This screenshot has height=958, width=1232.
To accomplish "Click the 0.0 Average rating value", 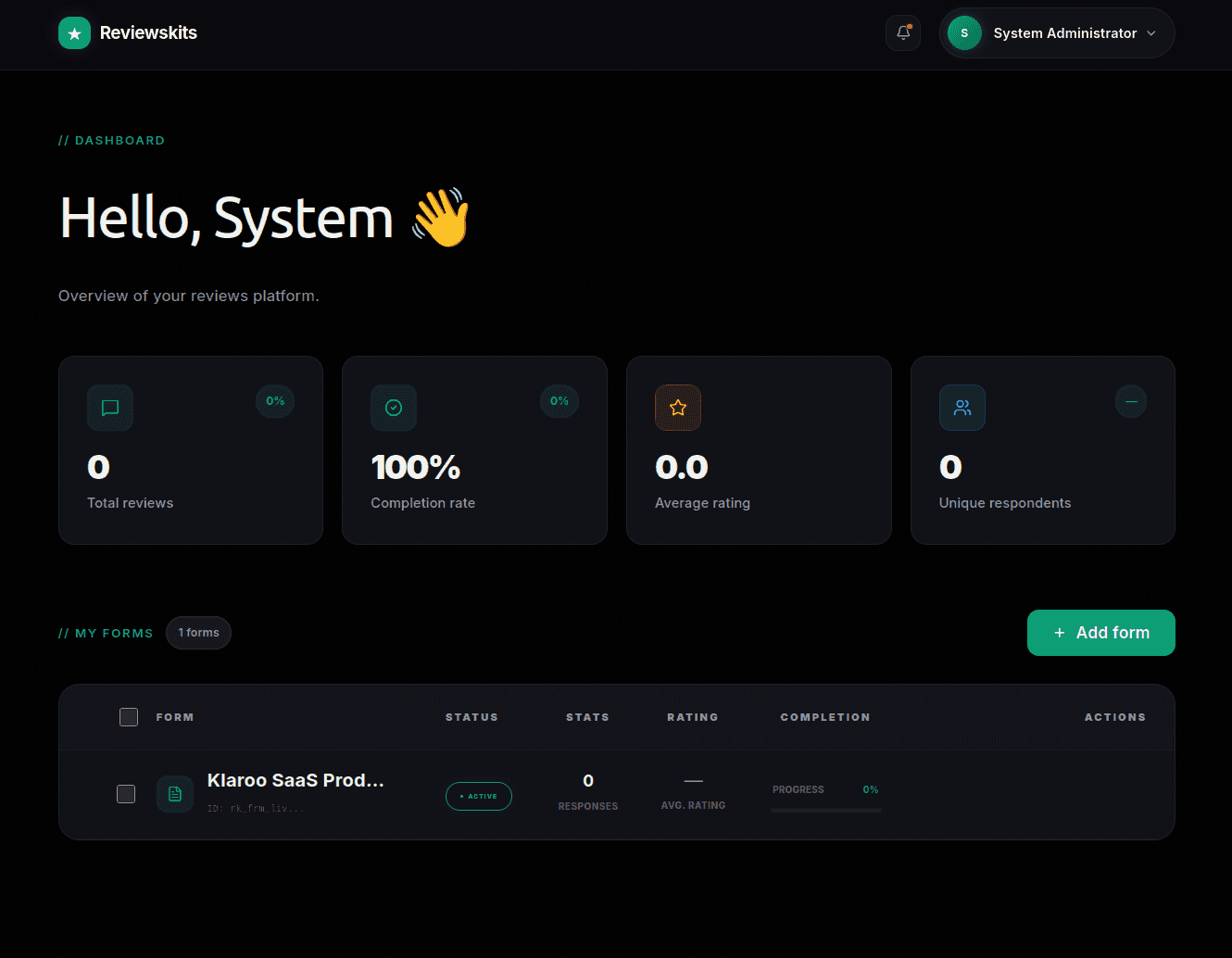I will 682,467.
